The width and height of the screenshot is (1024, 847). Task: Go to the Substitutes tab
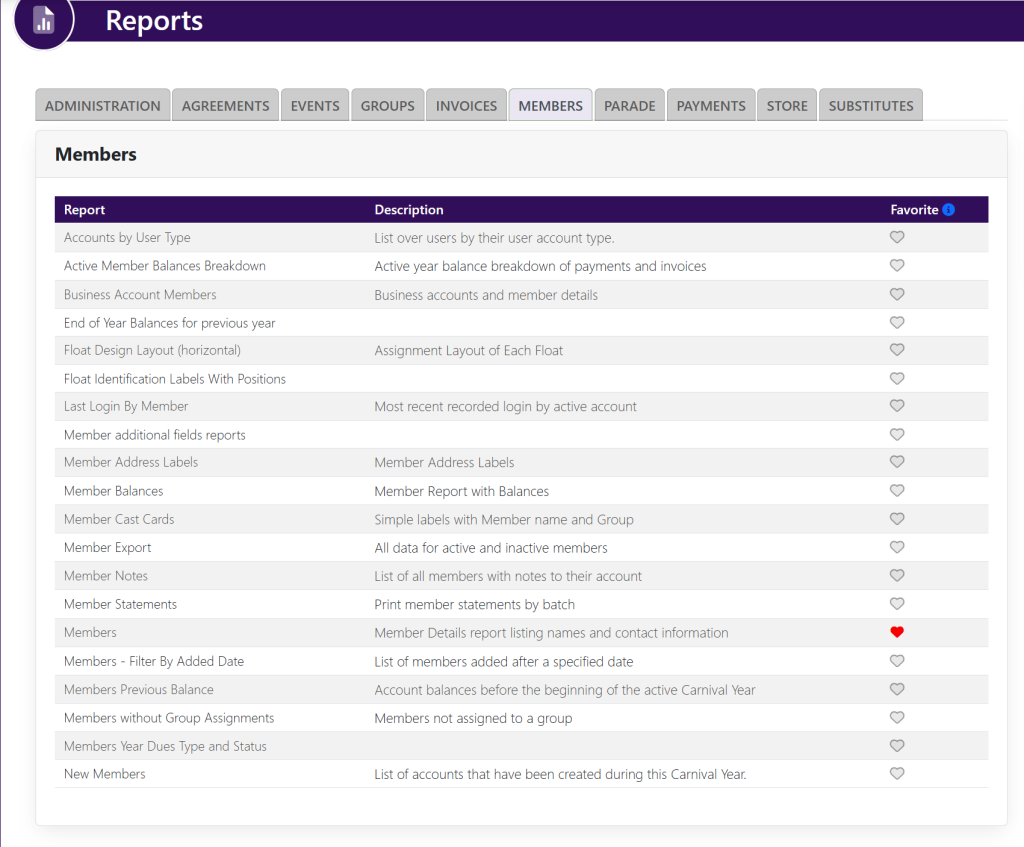pyautogui.click(x=870, y=106)
